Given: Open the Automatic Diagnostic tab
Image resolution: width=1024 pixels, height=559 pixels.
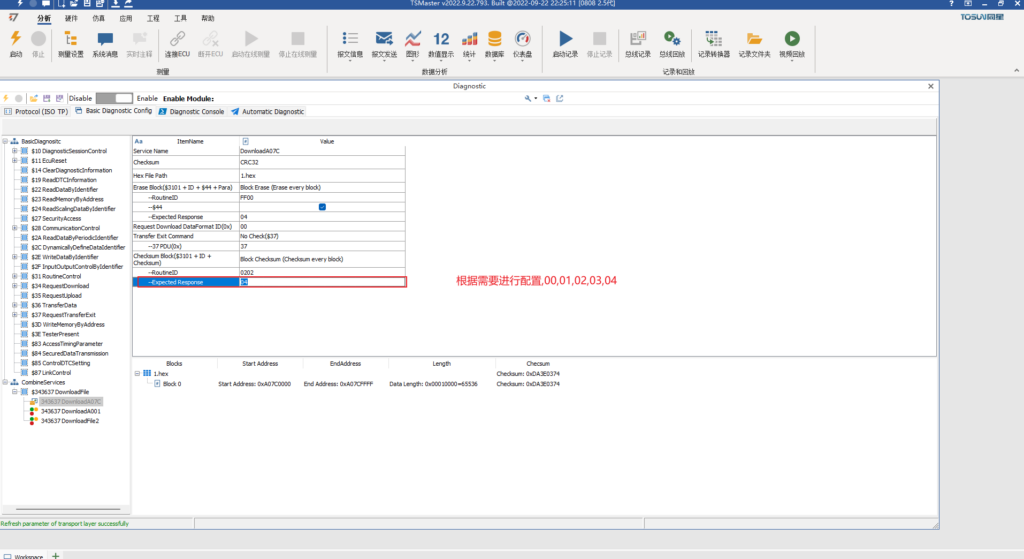Looking at the screenshot, I should pyautogui.click(x=272, y=111).
